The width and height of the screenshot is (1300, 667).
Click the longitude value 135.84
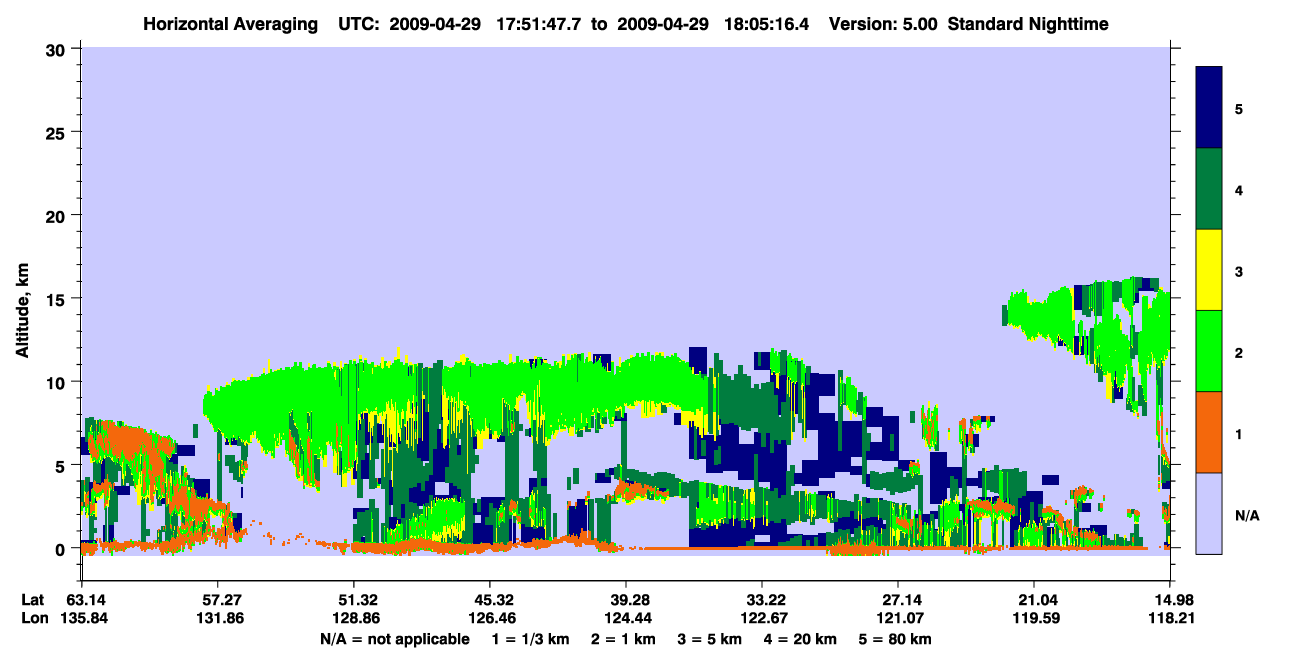point(83,618)
